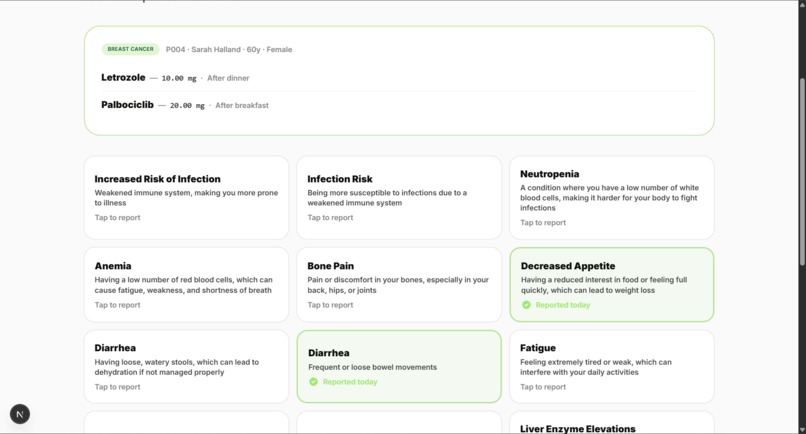Open the Infection Risk symptom card
Image resolution: width=806 pixels, height=434 pixels.
[399, 198]
